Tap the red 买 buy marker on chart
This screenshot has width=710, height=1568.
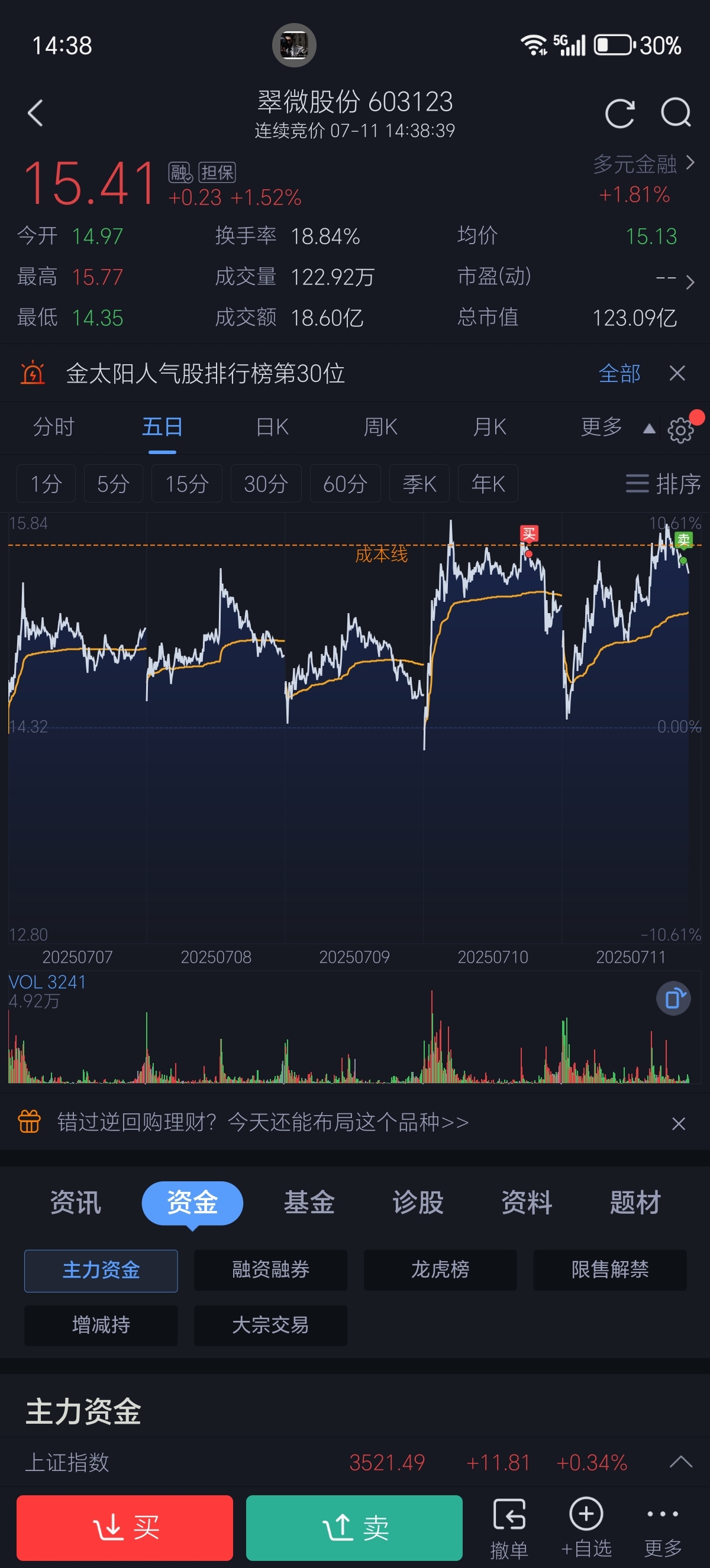[x=528, y=534]
